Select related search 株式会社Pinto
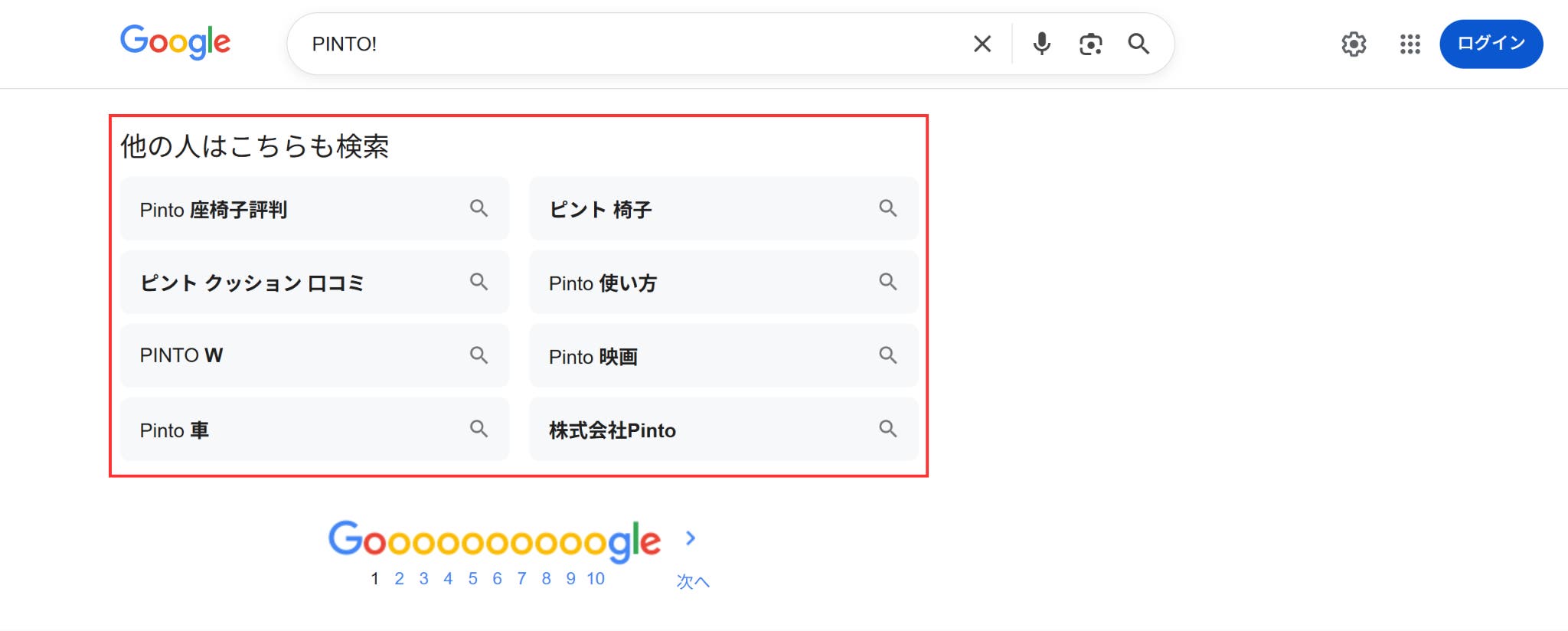This screenshot has height=631, width=1568. pos(724,429)
